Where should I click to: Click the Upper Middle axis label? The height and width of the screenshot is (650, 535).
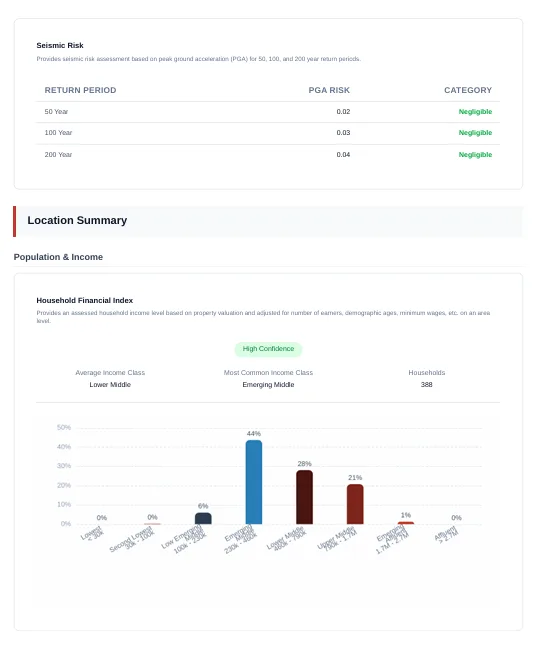click(337, 538)
